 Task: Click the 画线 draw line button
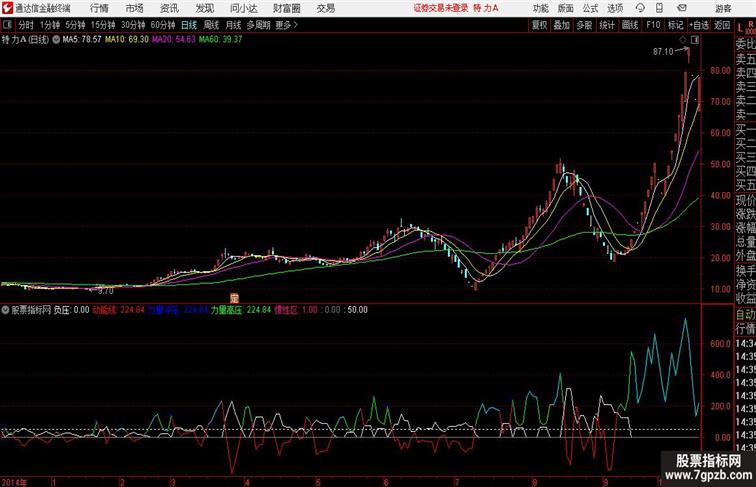(630, 25)
